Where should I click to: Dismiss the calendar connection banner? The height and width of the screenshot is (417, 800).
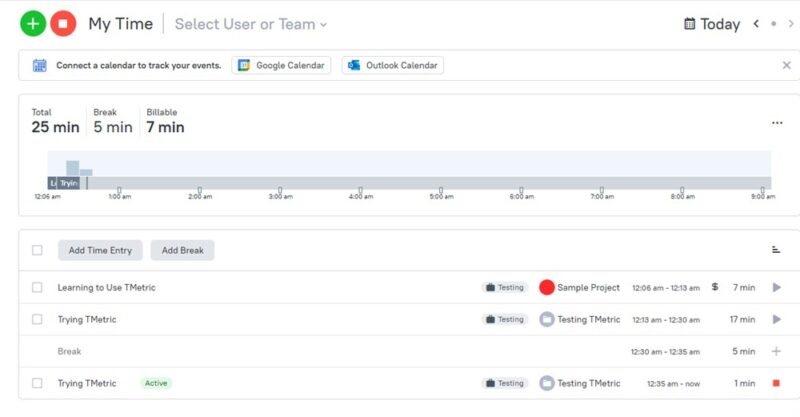click(786, 65)
